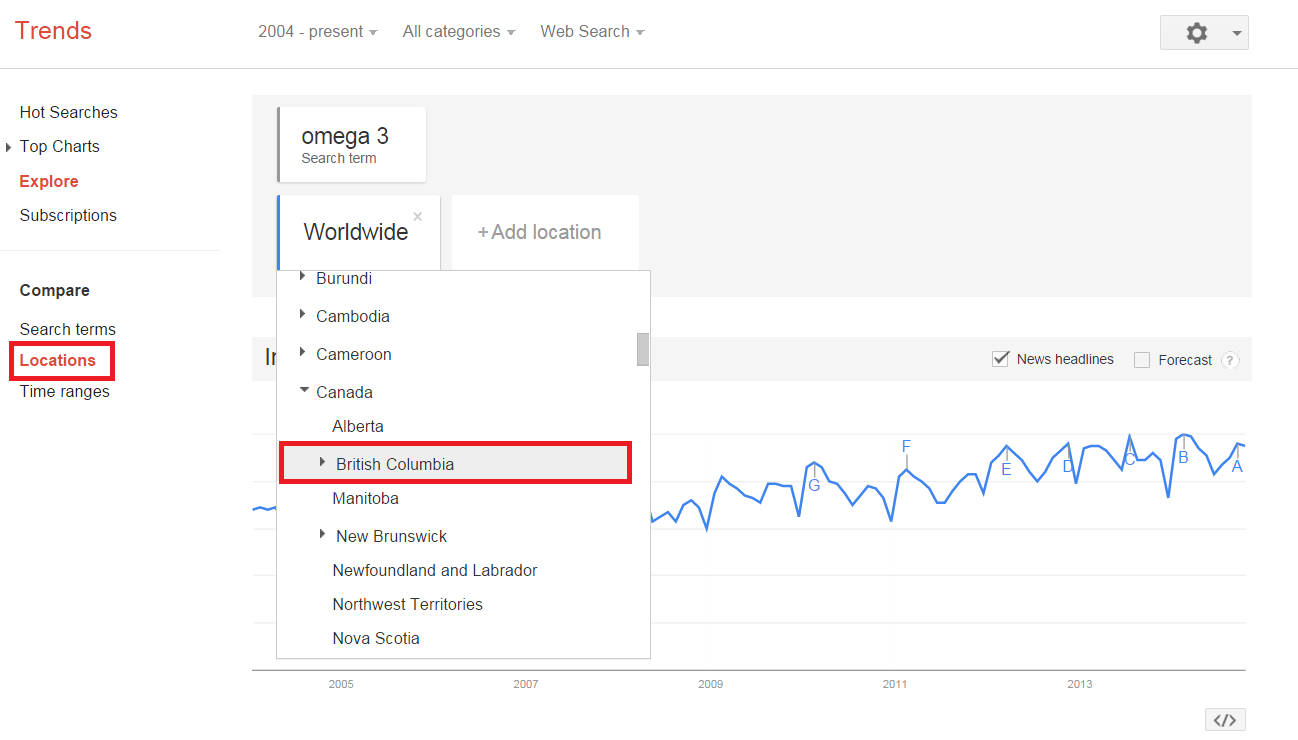The height and width of the screenshot is (740, 1298).
Task: Select Canada in the location list
Action: point(344,392)
